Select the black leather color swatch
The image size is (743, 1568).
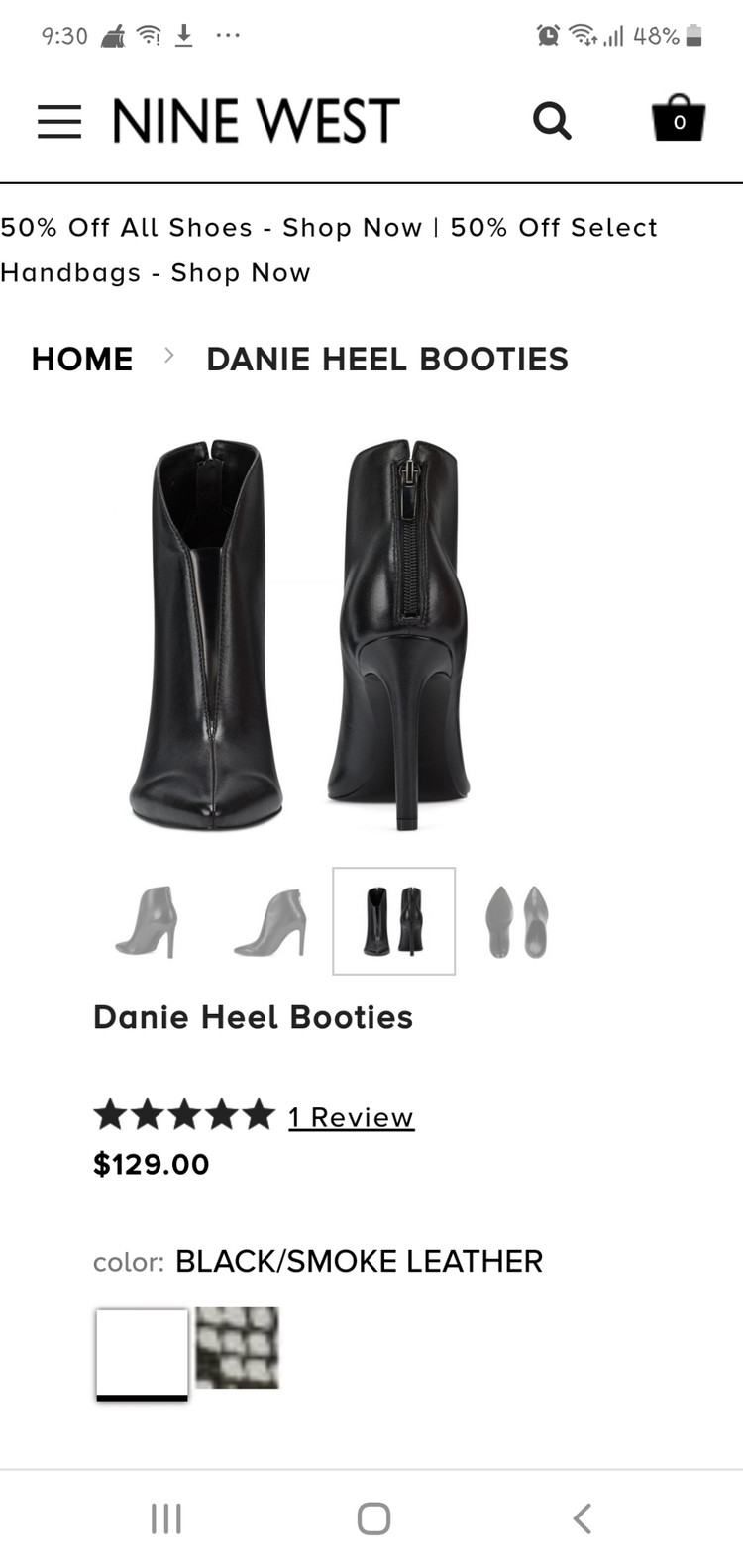[142, 1354]
